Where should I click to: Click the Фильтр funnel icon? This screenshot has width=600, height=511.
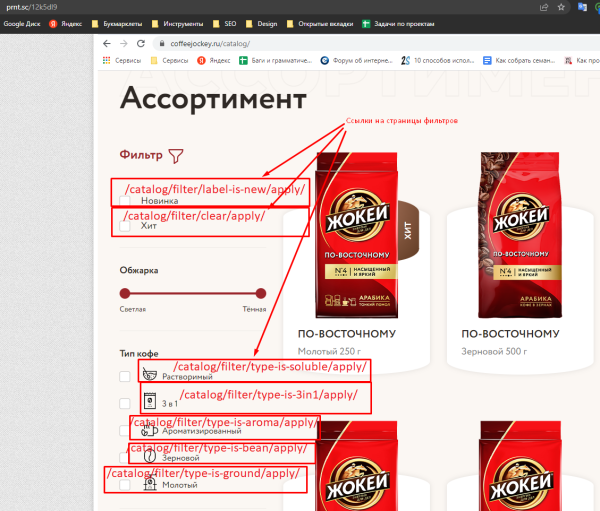coord(176,156)
